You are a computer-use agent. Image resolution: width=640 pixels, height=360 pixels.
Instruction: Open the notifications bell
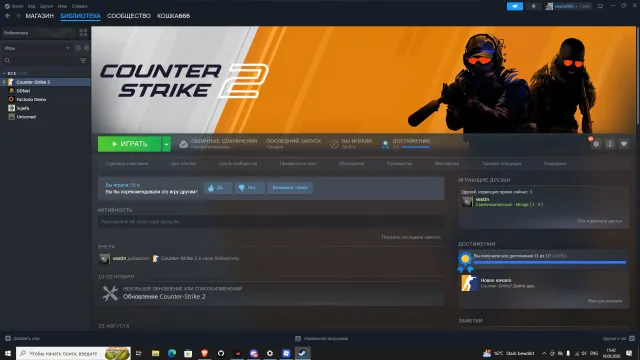pos(533,6)
